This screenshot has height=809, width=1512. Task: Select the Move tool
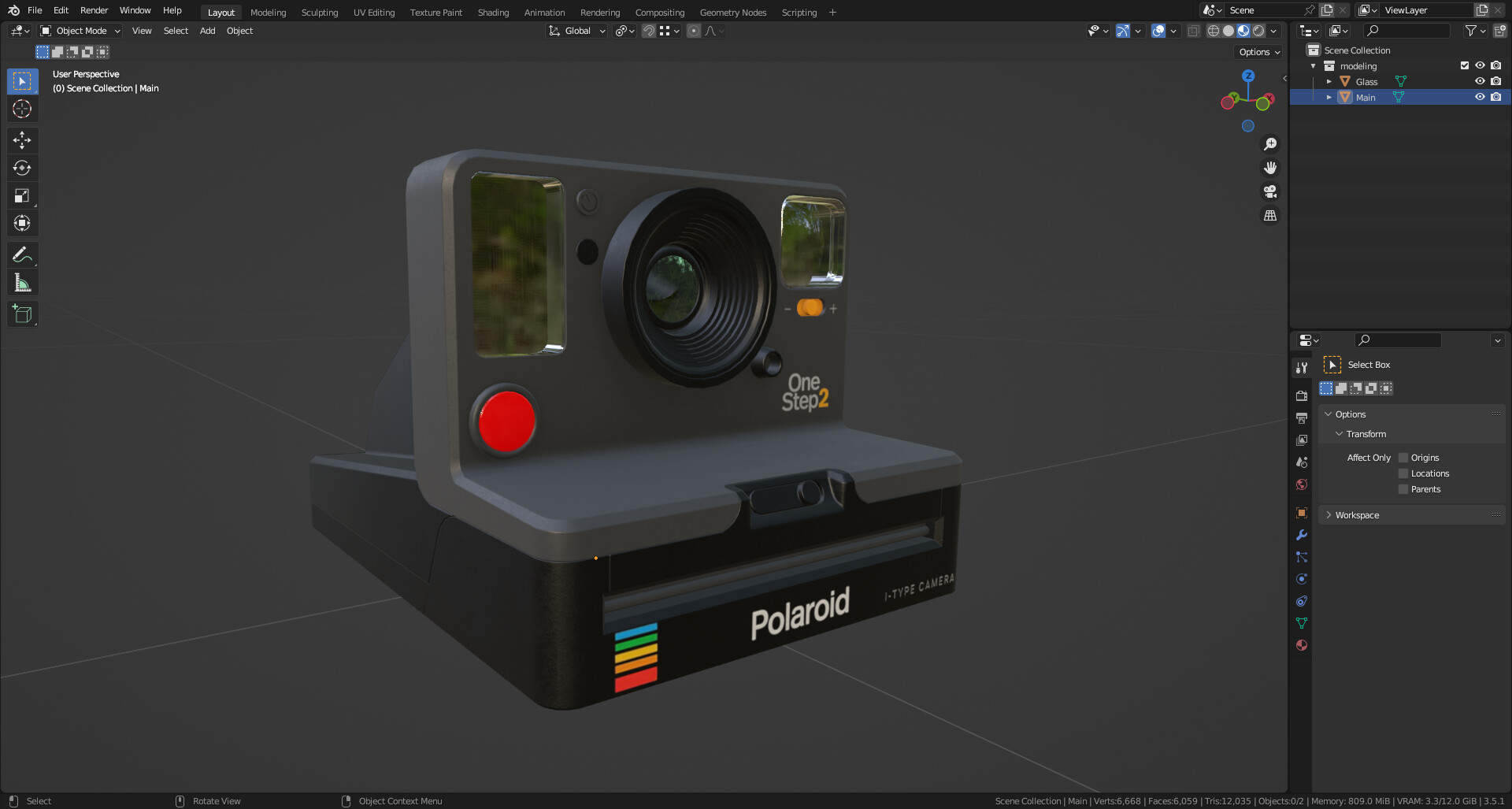coord(22,139)
